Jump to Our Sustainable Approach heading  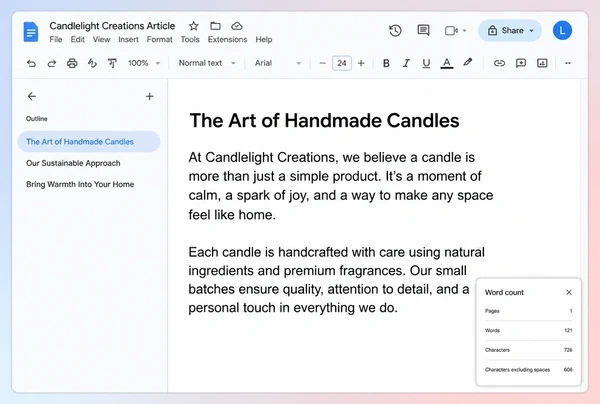tap(73, 163)
